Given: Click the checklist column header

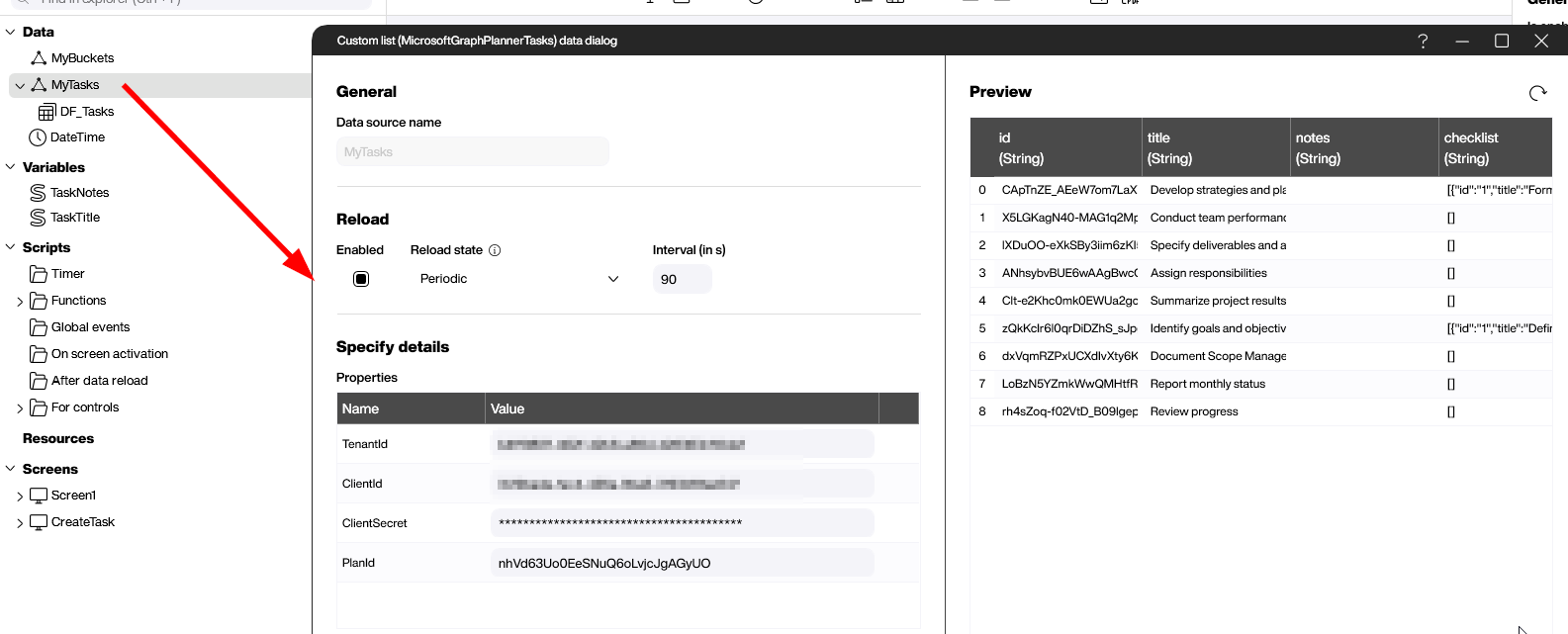Looking at the screenshot, I should click(x=1496, y=147).
